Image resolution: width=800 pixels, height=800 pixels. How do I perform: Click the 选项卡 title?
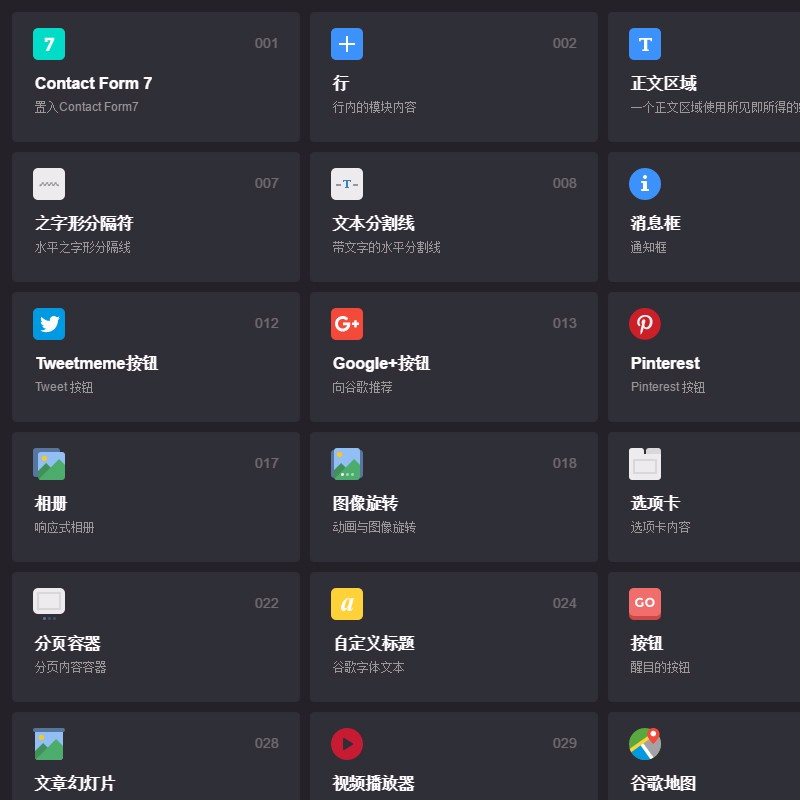tap(655, 503)
